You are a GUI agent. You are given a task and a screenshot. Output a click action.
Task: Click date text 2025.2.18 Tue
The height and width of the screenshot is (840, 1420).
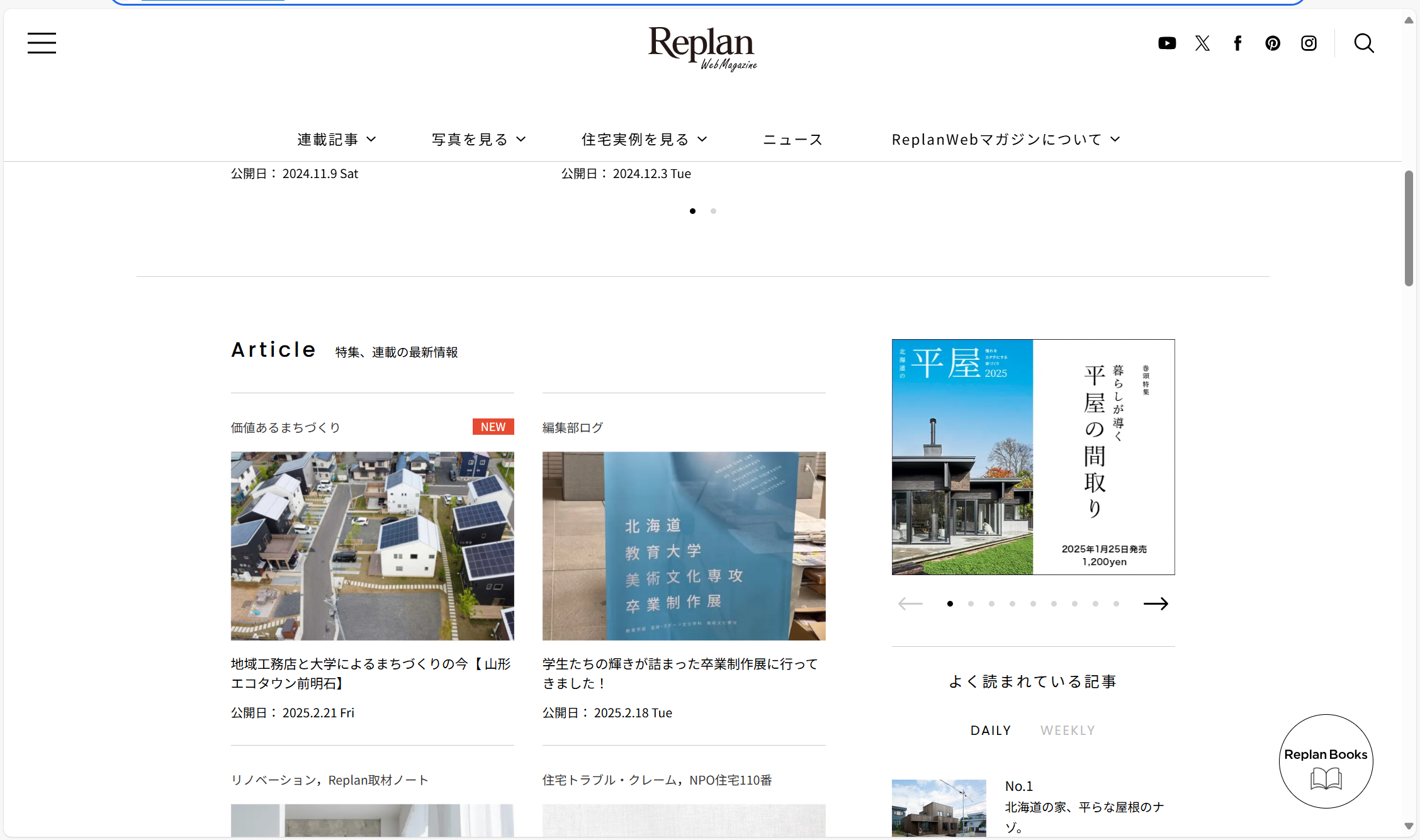(633, 713)
